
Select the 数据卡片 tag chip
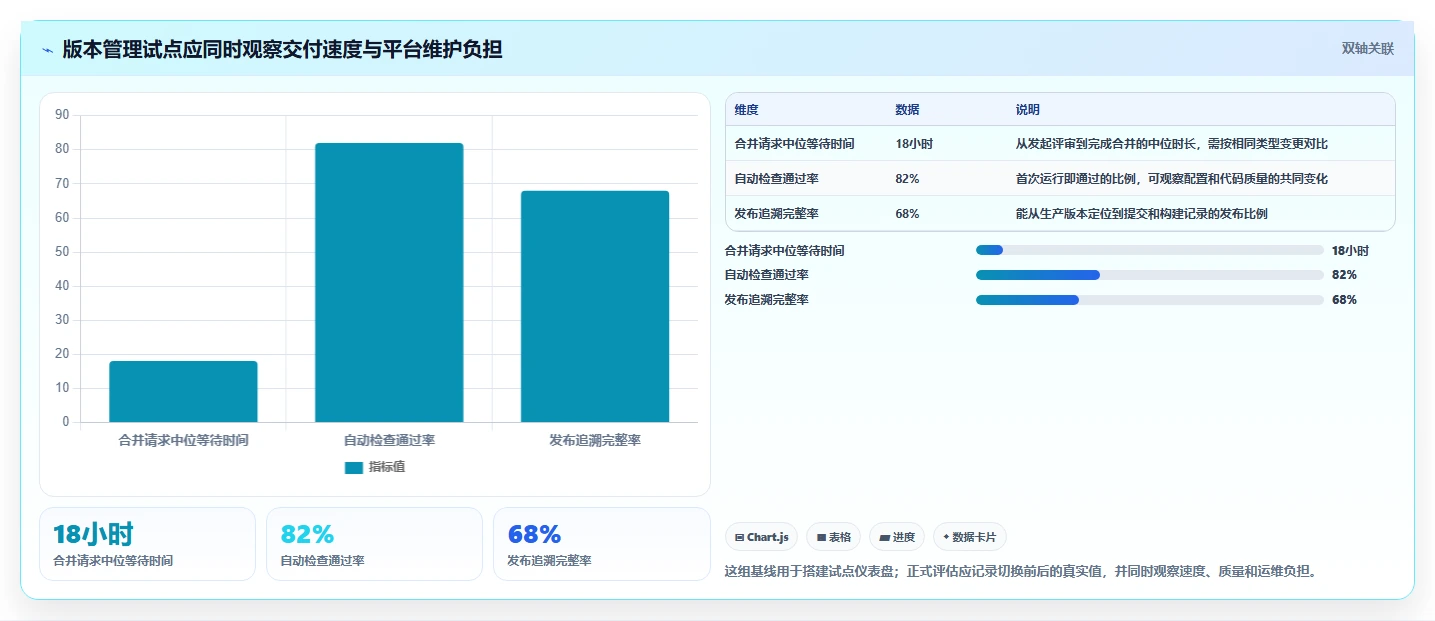(x=970, y=537)
